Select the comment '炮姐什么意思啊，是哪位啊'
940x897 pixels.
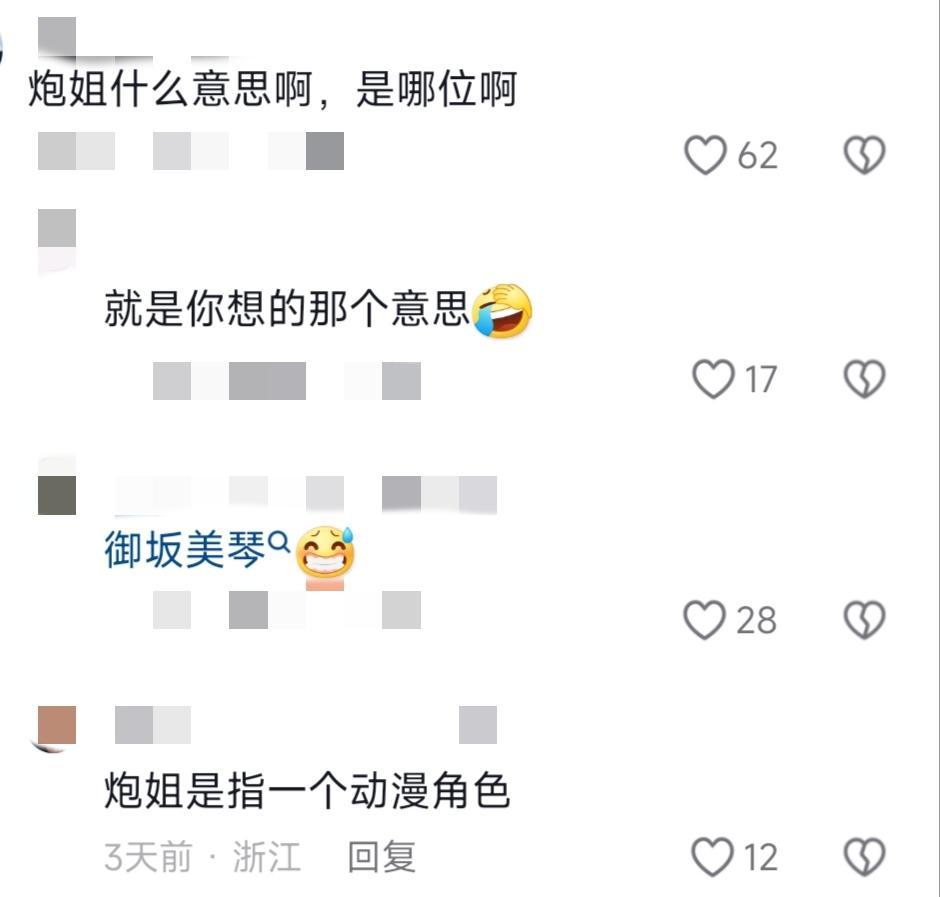click(x=272, y=89)
